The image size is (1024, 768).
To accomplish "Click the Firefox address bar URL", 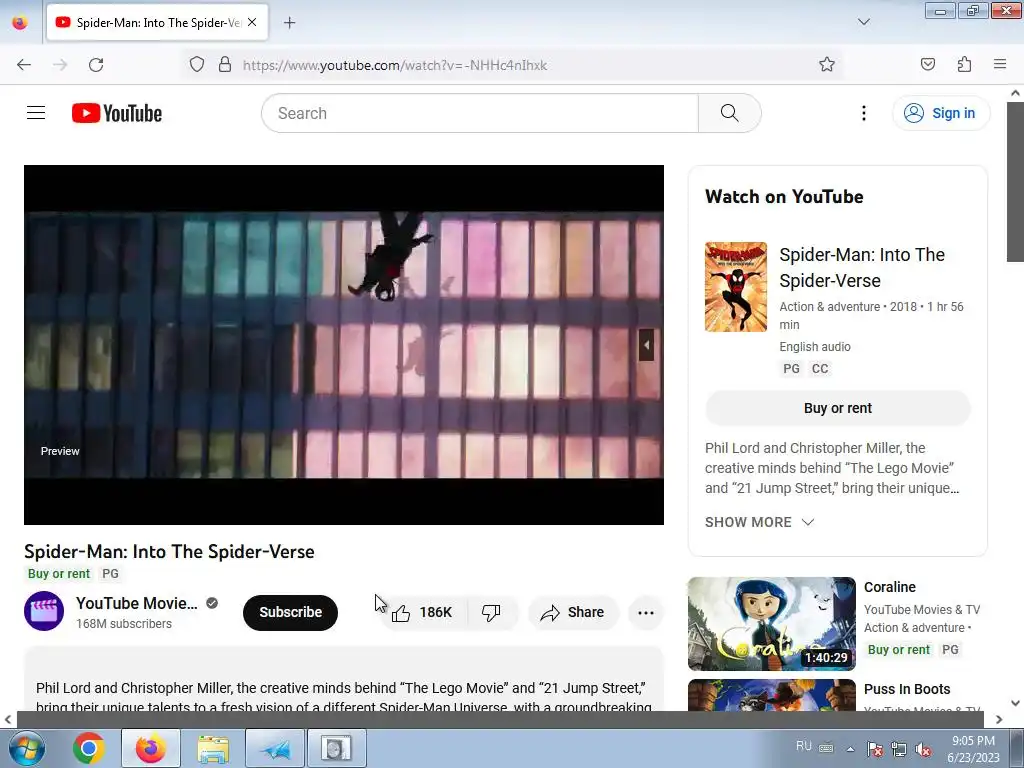I will [x=395, y=65].
